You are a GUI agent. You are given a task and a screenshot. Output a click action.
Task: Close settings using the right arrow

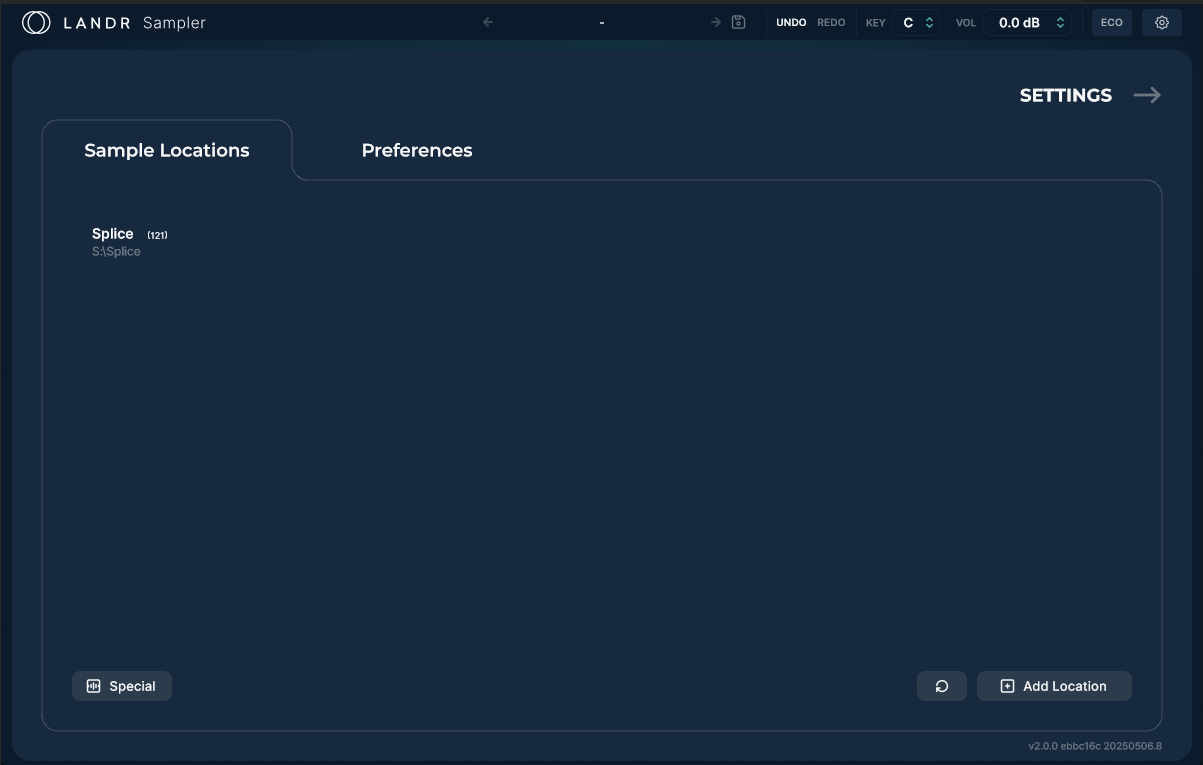[1147, 95]
